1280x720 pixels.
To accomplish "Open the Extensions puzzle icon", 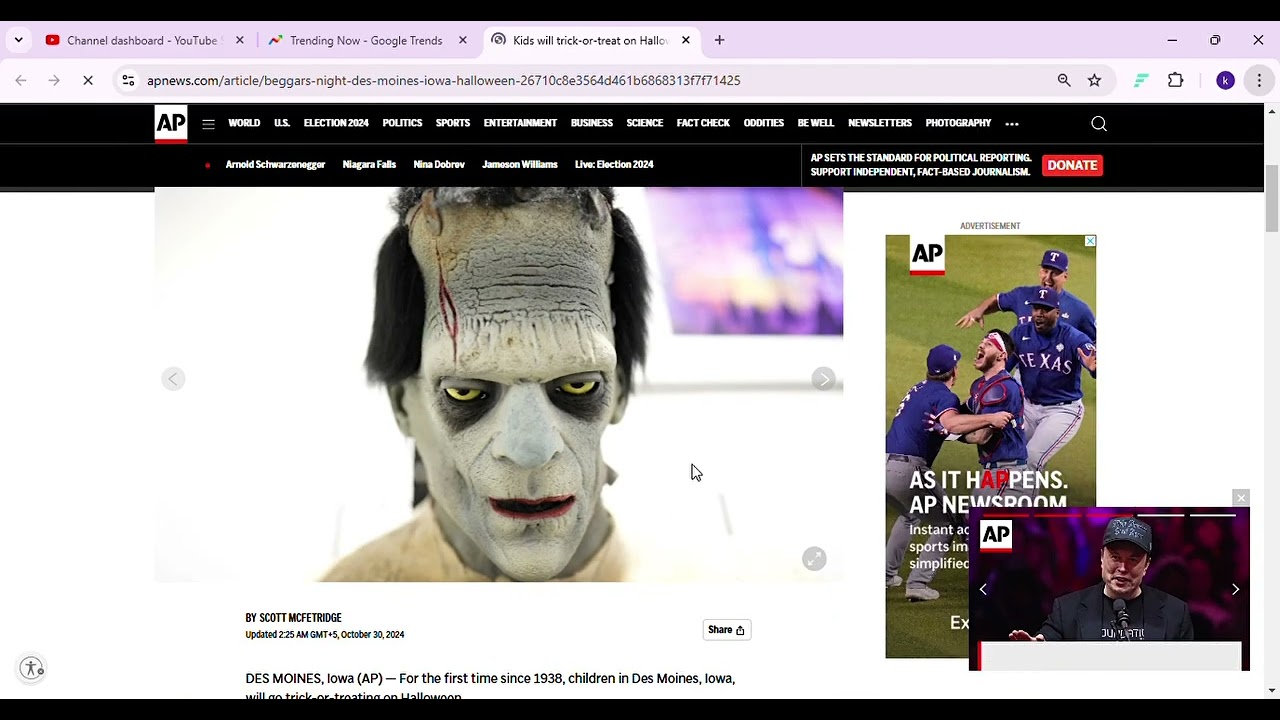I will point(1176,80).
